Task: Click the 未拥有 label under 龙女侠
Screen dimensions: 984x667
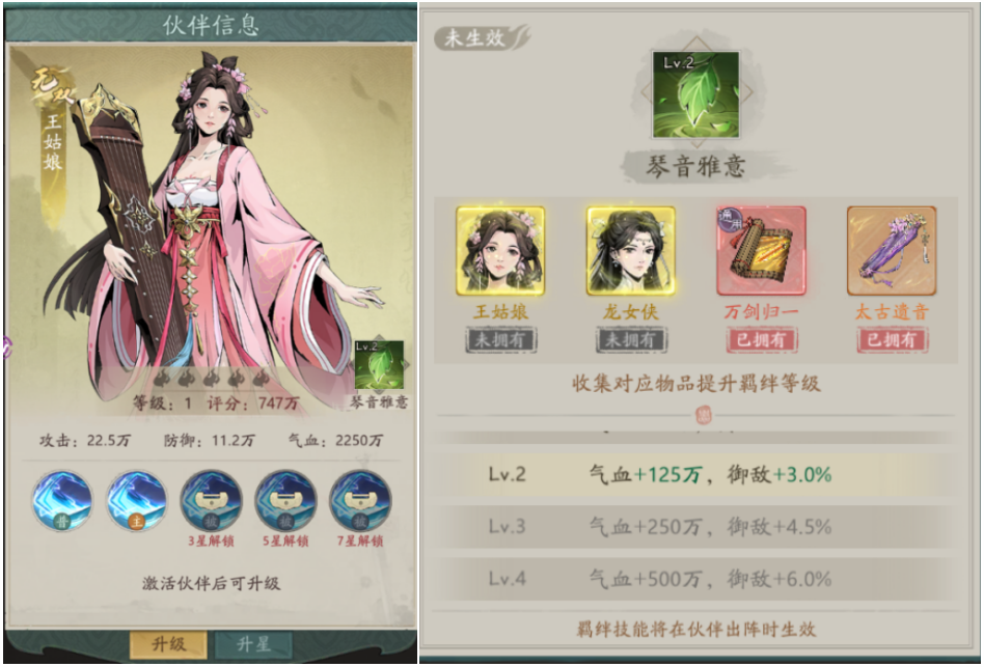Action: point(631,340)
